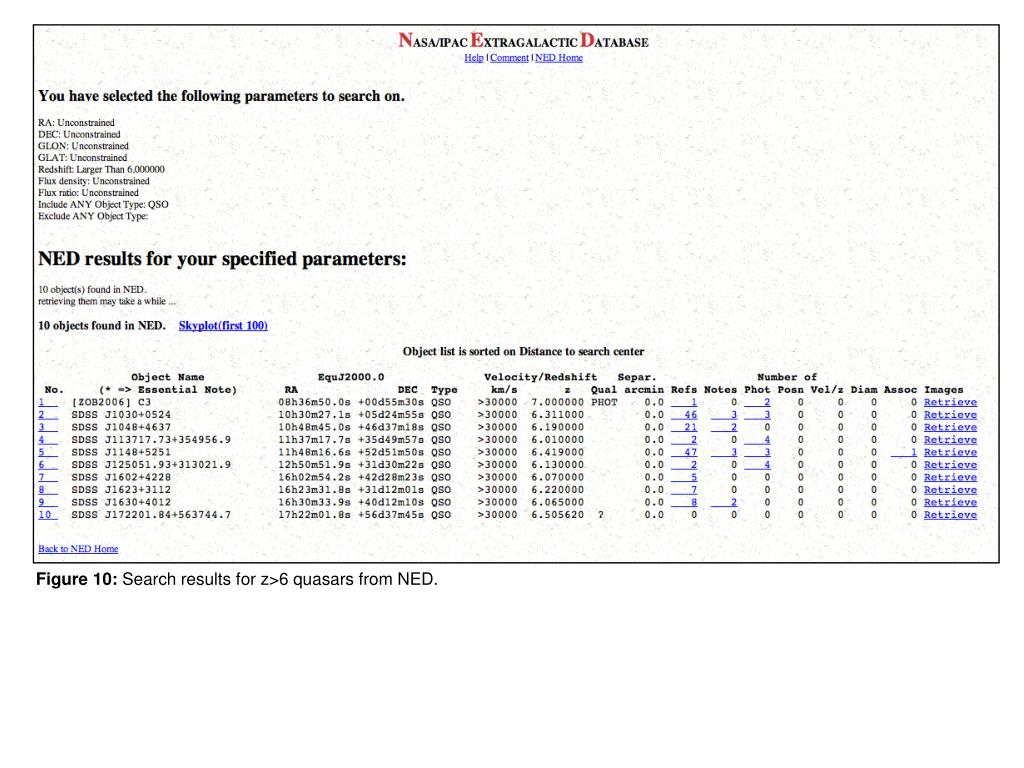
Task: Open the 47 Refs for SDSS J1148+5251
Action: click(684, 452)
